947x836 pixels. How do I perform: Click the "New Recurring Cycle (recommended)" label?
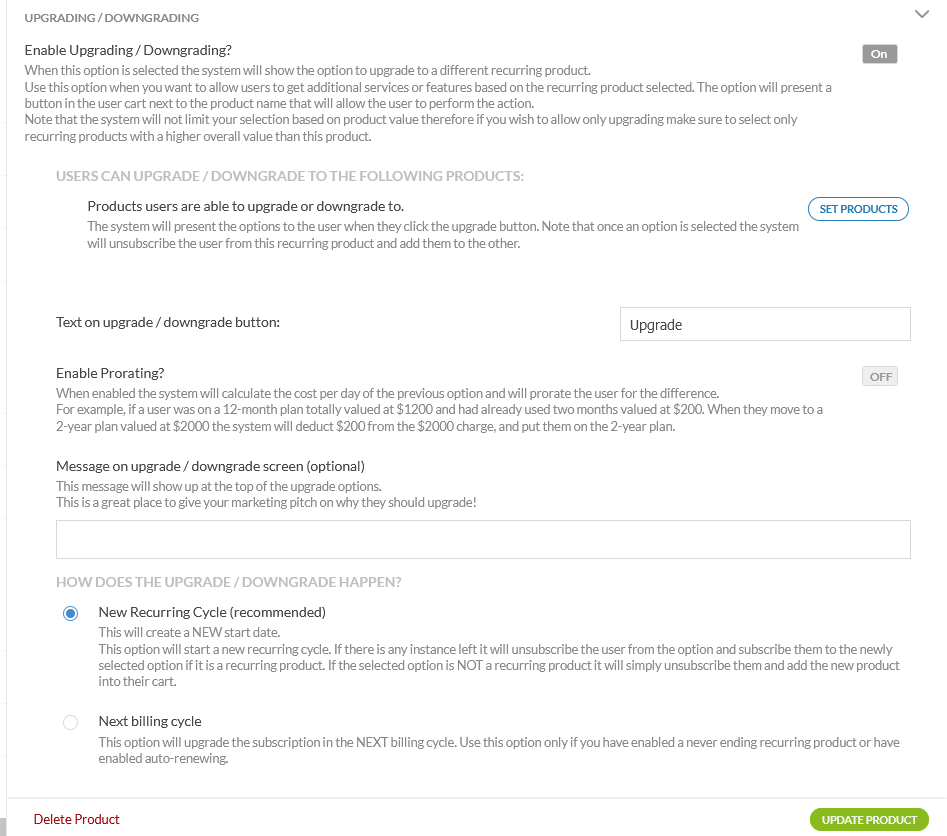pyautogui.click(x=212, y=612)
